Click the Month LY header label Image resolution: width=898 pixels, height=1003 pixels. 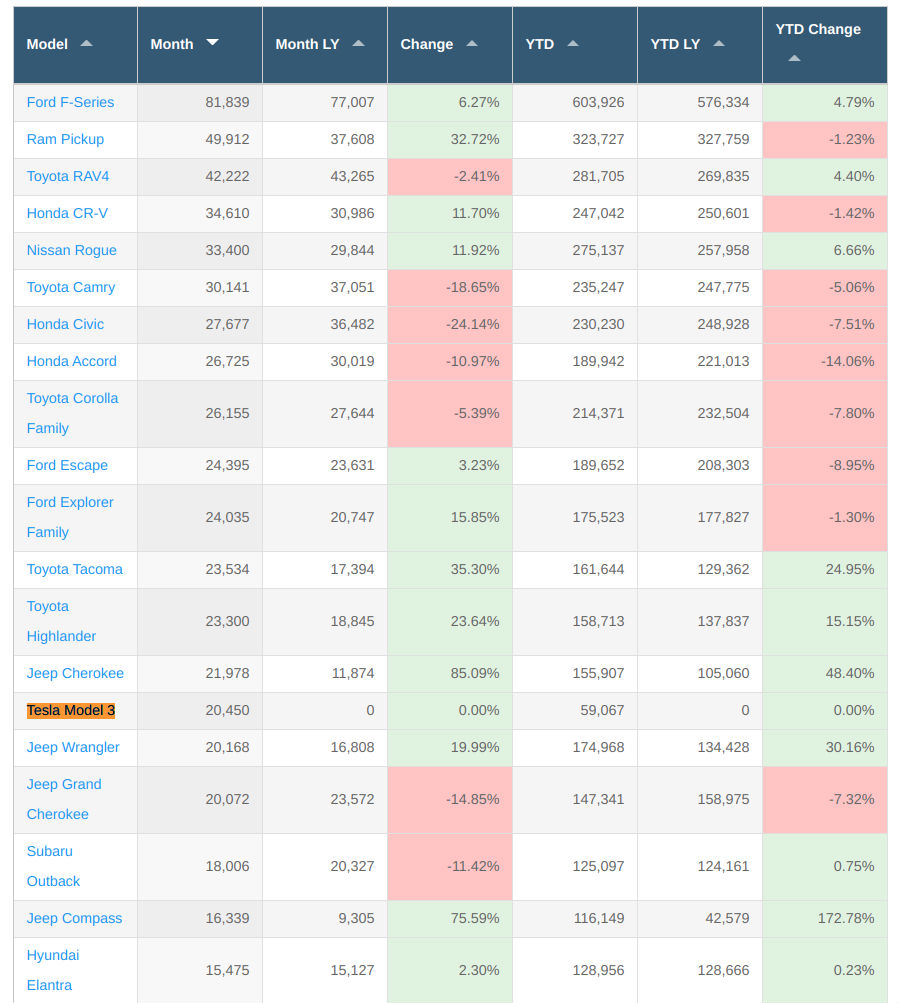click(308, 44)
